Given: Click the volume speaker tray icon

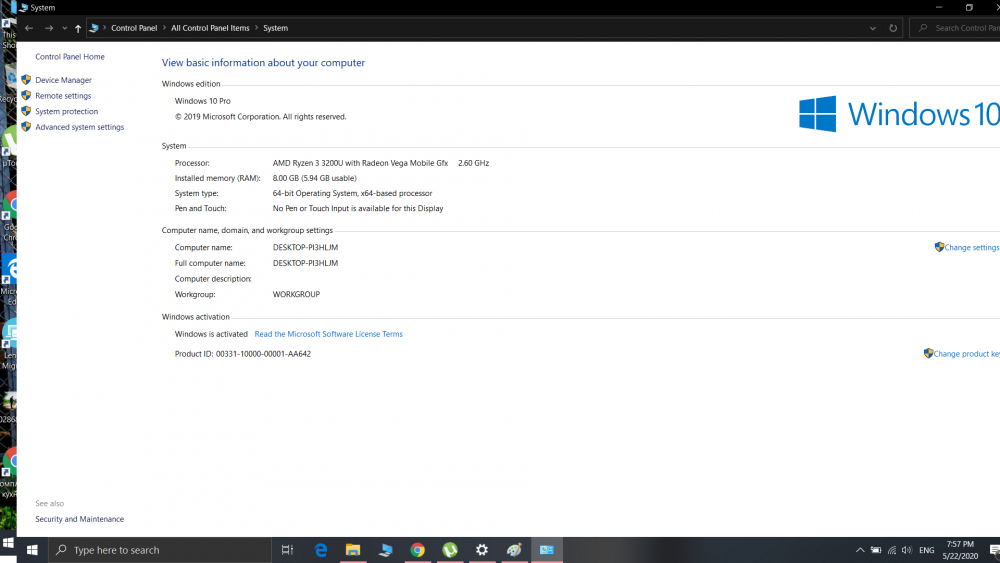Looking at the screenshot, I should [907, 550].
